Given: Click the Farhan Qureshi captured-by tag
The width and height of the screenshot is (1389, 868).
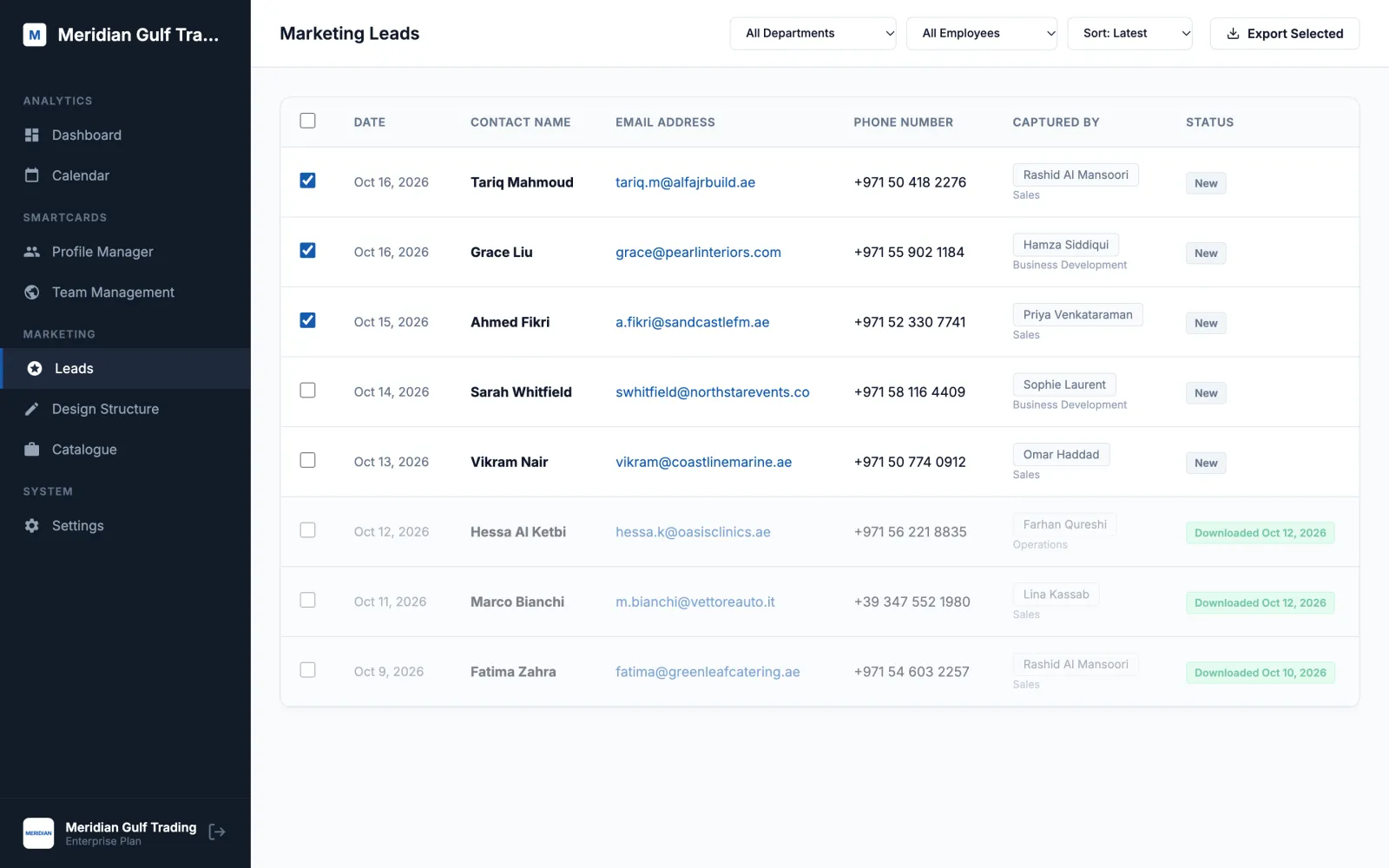Looking at the screenshot, I should coord(1064,524).
